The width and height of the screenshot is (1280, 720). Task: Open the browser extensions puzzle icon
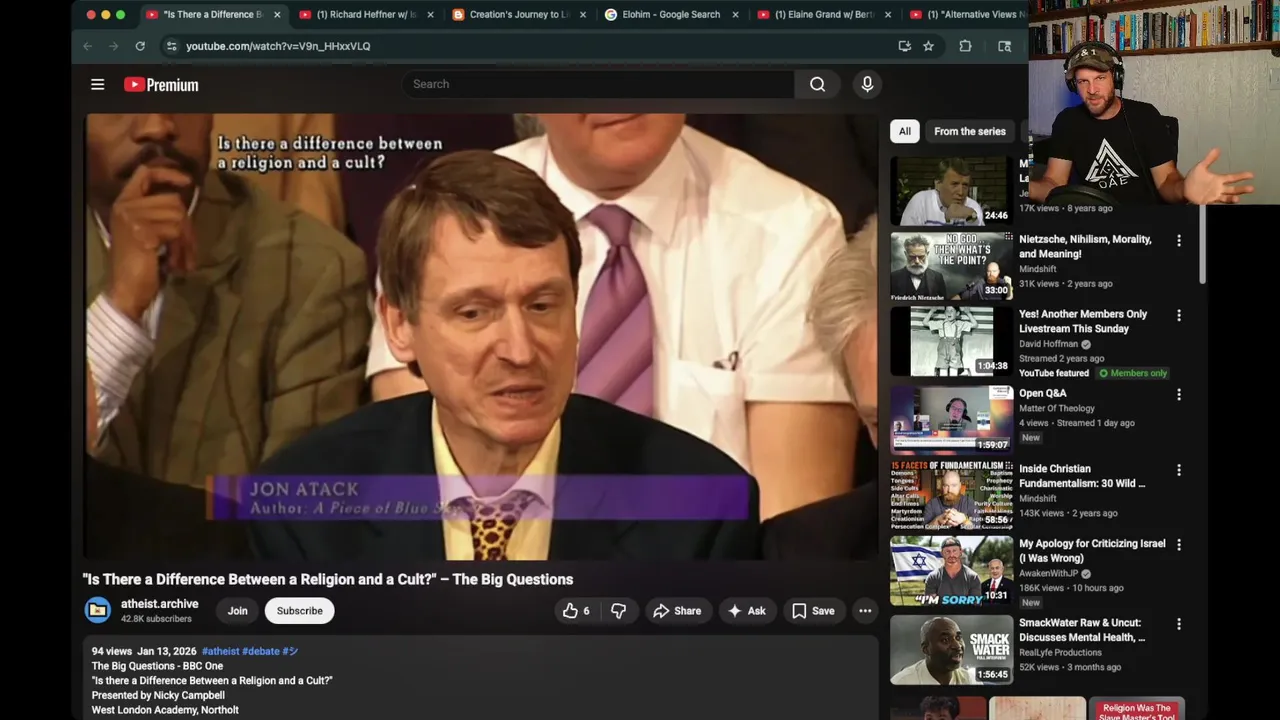click(x=965, y=46)
